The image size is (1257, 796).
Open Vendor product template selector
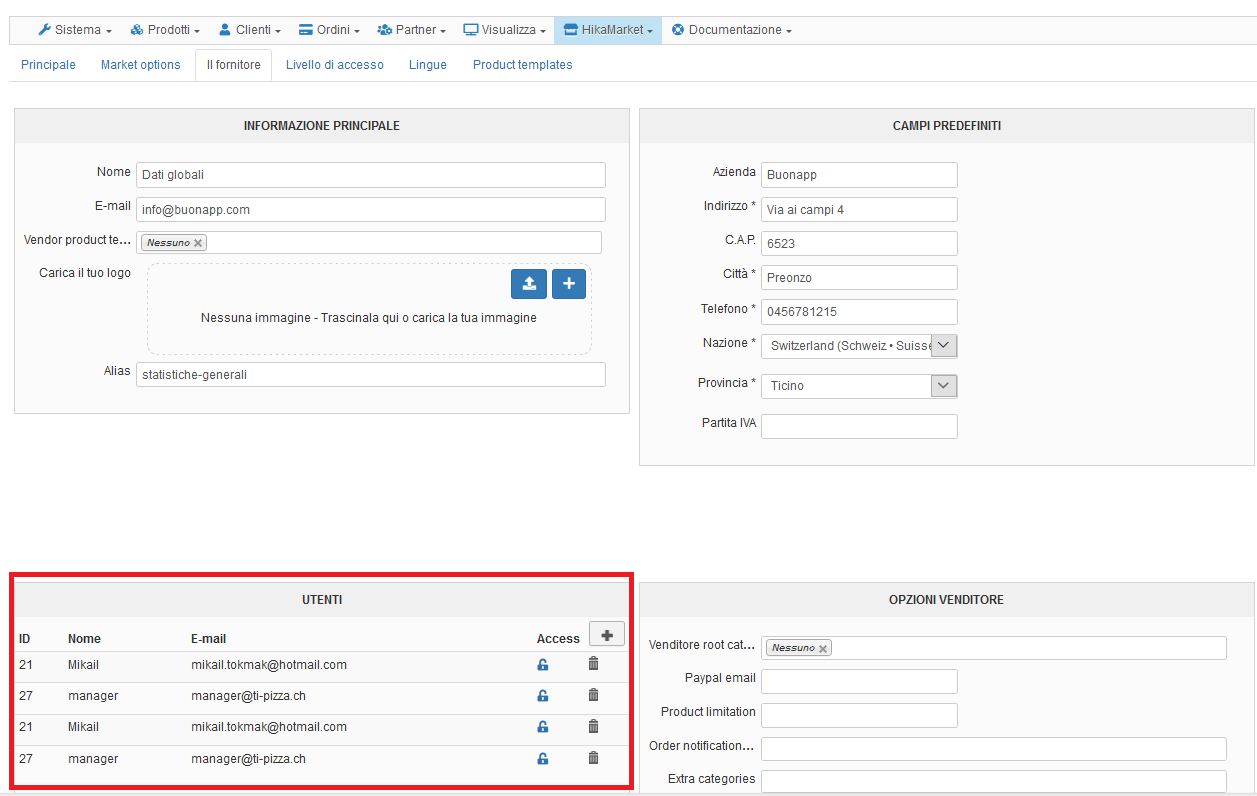tap(369, 243)
